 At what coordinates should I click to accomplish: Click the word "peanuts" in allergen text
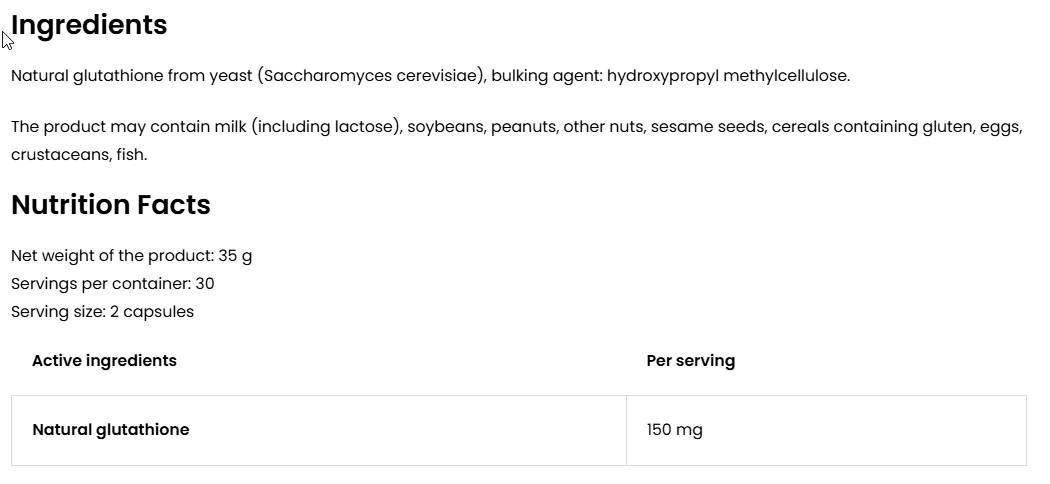click(522, 127)
